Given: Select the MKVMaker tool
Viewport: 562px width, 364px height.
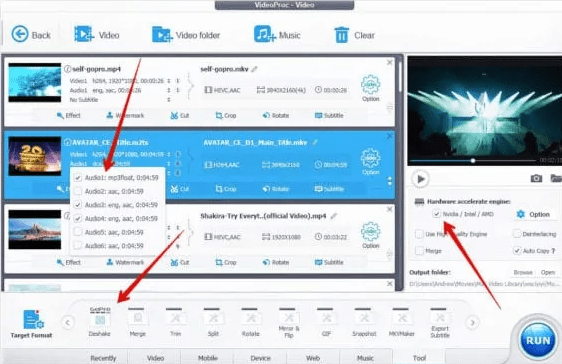Looking at the screenshot, I should click(x=402, y=322).
